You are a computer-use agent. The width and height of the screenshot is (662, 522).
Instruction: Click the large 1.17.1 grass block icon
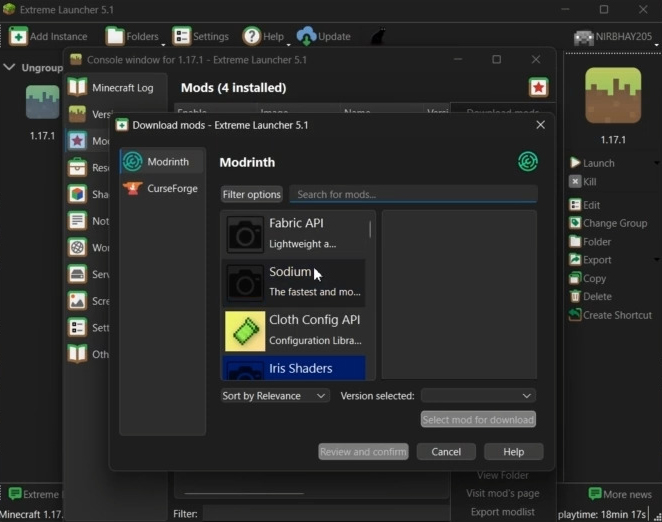pyautogui.click(x=613, y=95)
